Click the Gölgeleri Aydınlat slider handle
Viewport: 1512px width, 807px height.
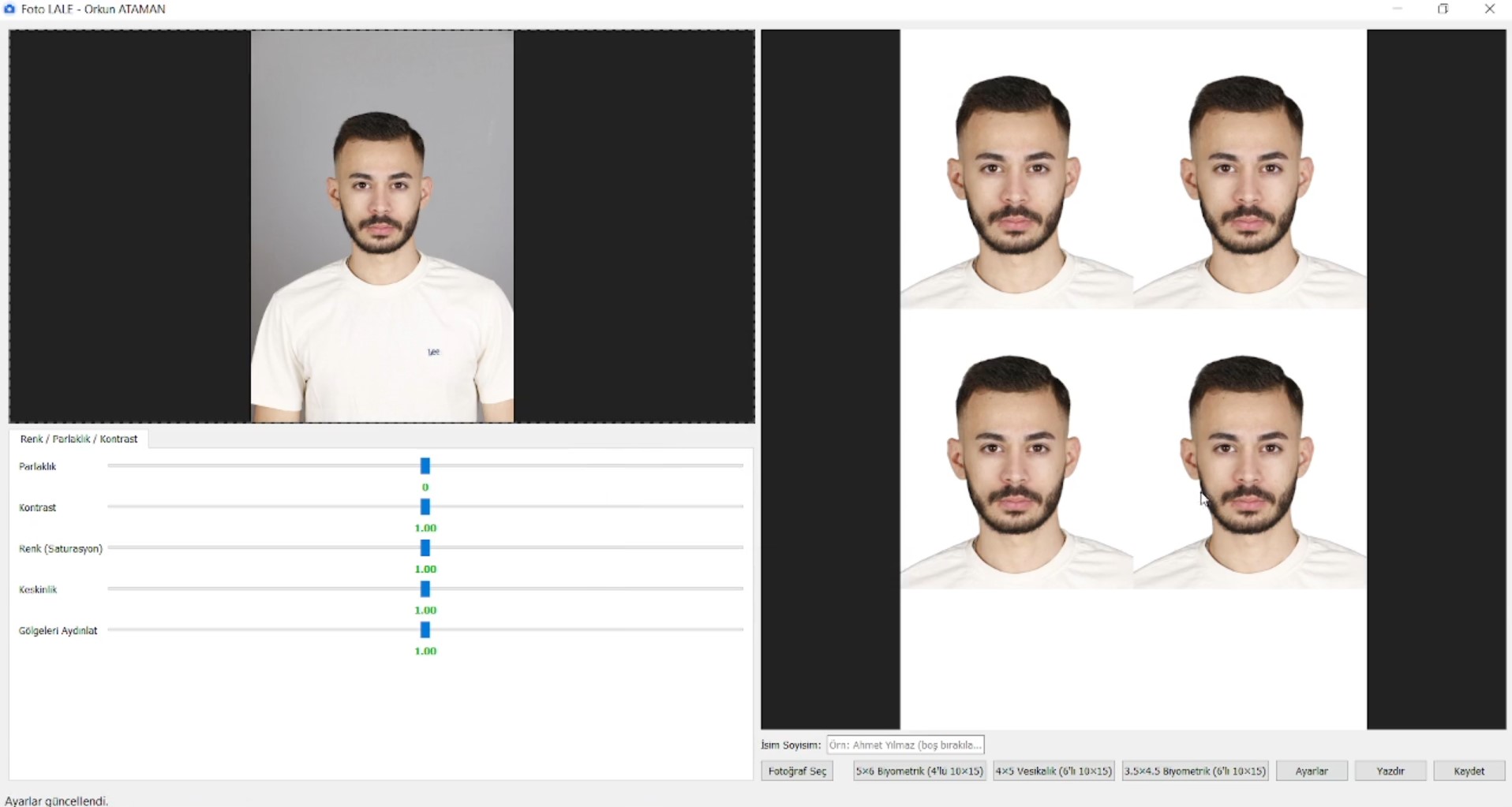pos(425,630)
